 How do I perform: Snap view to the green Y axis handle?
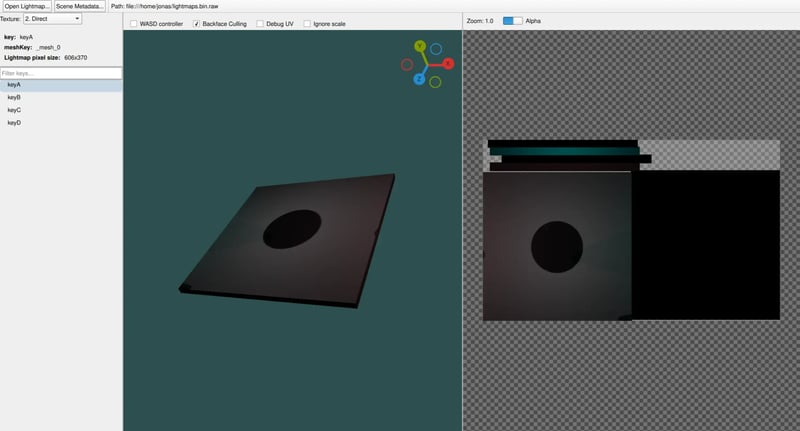tap(420, 46)
